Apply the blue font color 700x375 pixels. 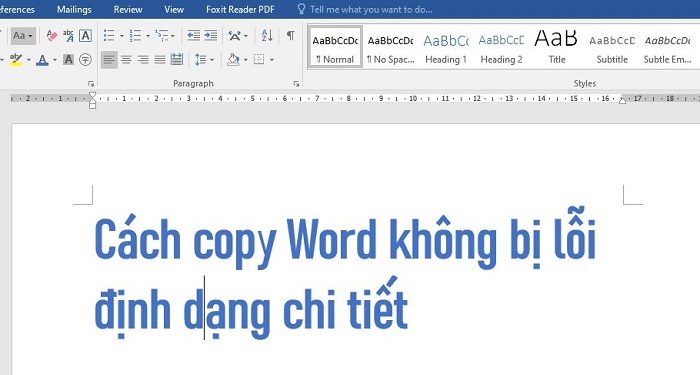(x=42, y=59)
